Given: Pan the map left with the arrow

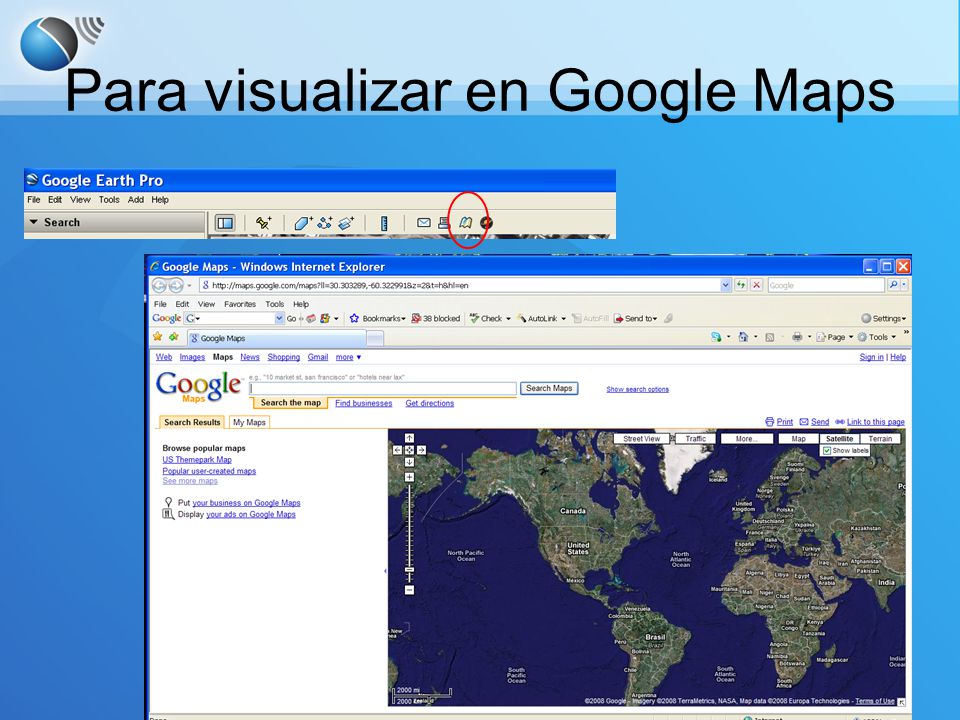Looking at the screenshot, I should point(397,450).
